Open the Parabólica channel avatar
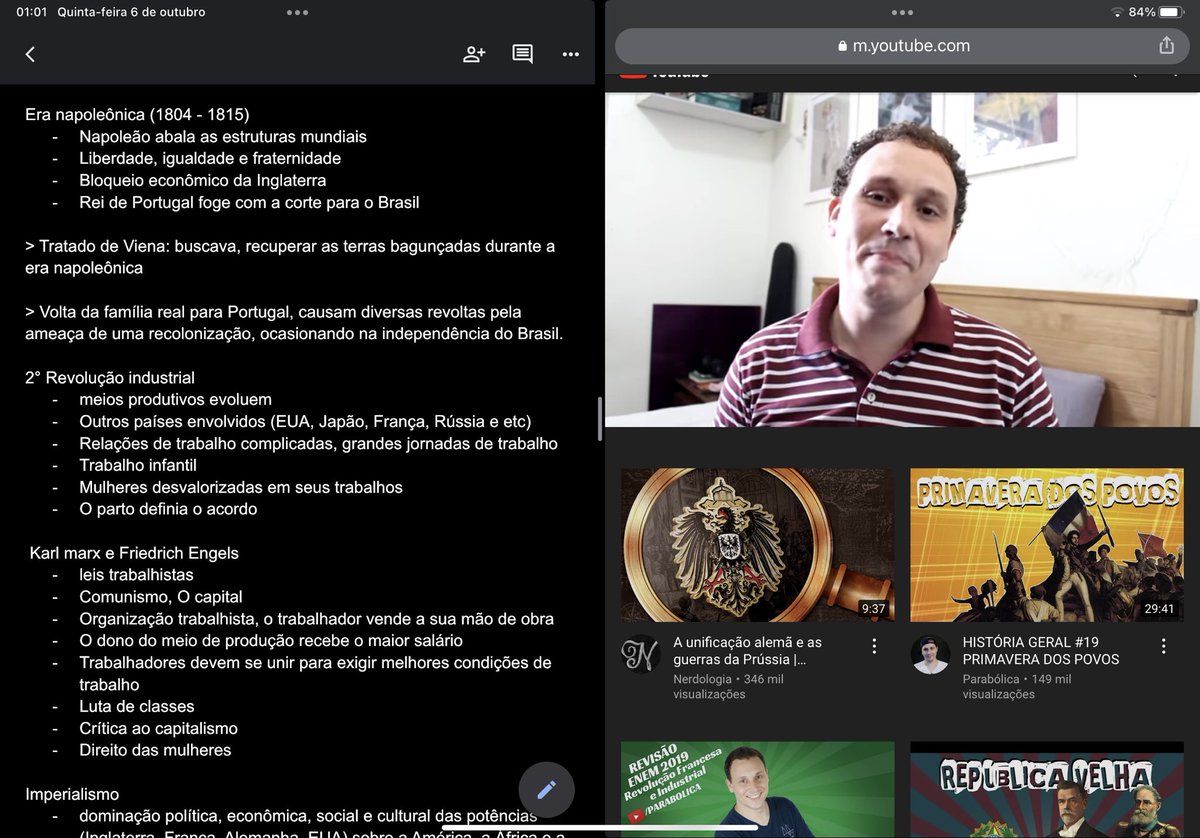The width and height of the screenshot is (1200, 838). (x=930, y=654)
